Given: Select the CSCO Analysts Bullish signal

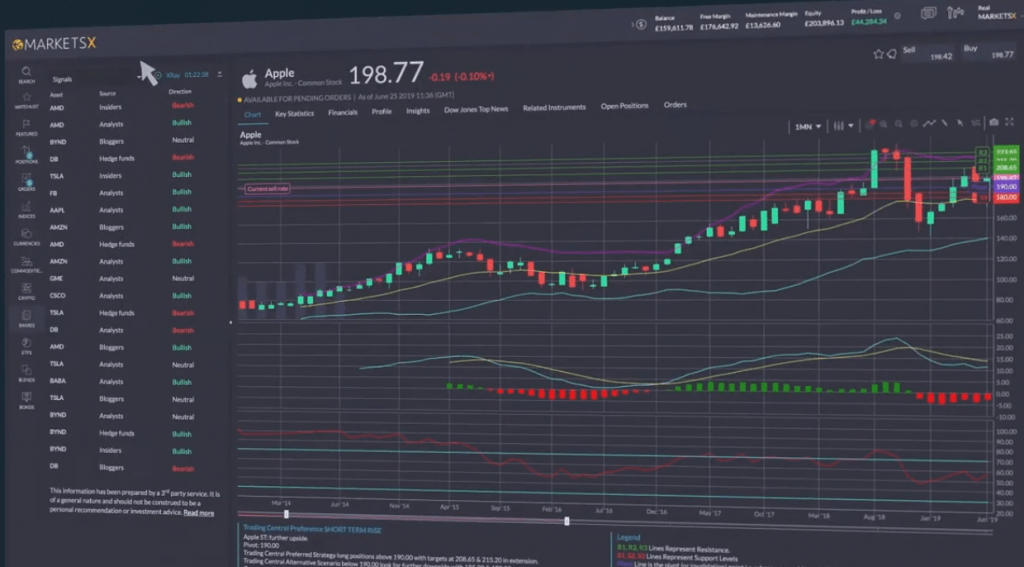Looking at the screenshot, I should pyautogui.click(x=121, y=296).
